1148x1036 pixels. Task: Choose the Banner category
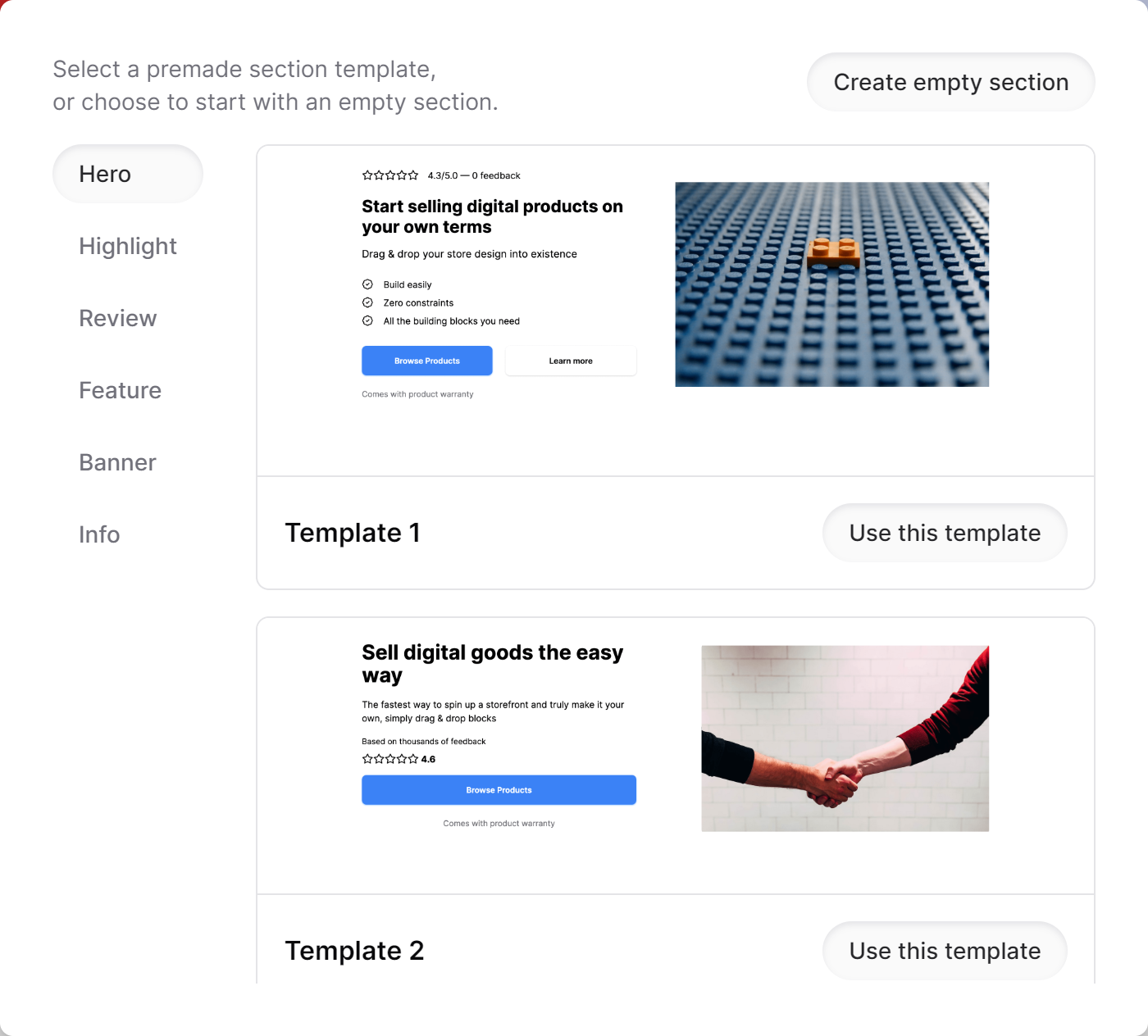coord(118,462)
